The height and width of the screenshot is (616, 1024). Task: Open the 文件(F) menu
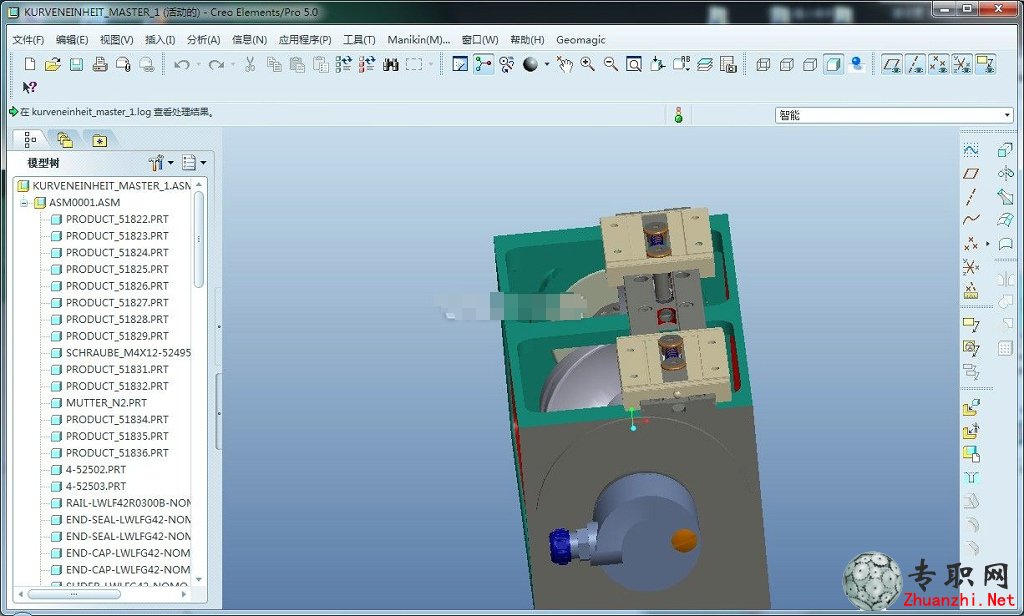click(x=28, y=40)
